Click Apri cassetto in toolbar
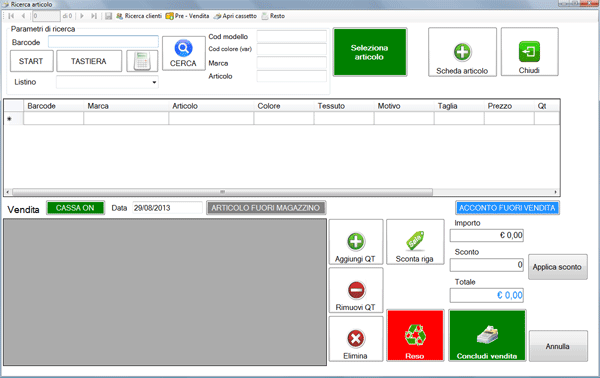Image resolution: width=600 pixels, height=378 pixels. 235,16
